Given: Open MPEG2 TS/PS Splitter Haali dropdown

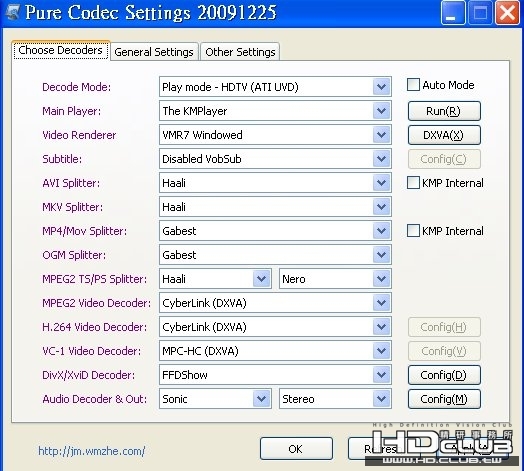Looking at the screenshot, I should (215, 279).
